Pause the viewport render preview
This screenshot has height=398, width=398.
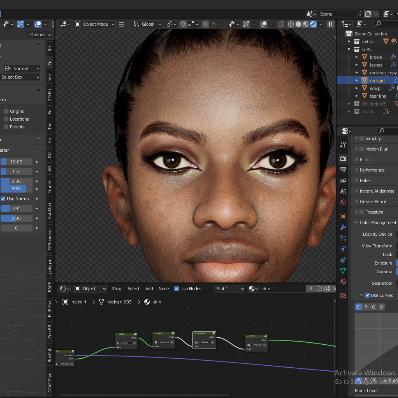[x=330, y=24]
